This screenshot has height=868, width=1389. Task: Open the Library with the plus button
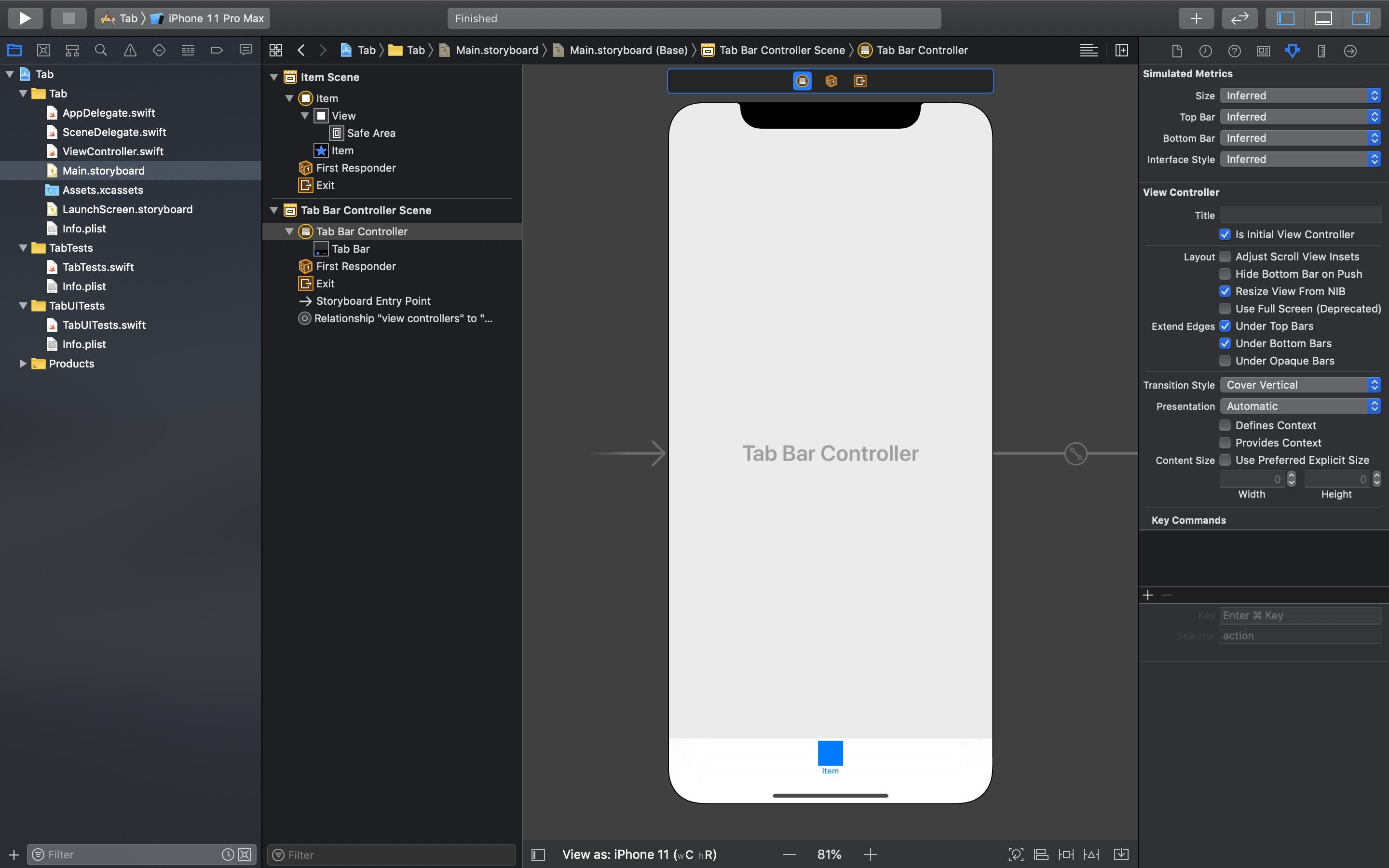pos(1196,18)
